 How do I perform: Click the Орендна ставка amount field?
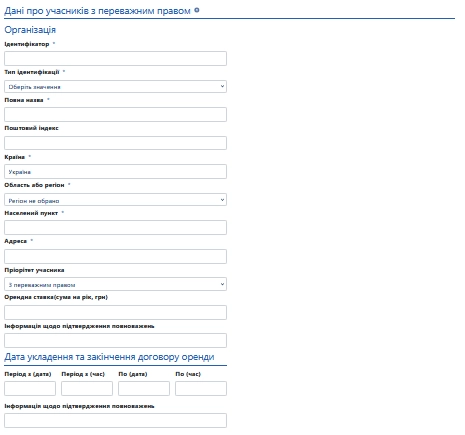115,312
